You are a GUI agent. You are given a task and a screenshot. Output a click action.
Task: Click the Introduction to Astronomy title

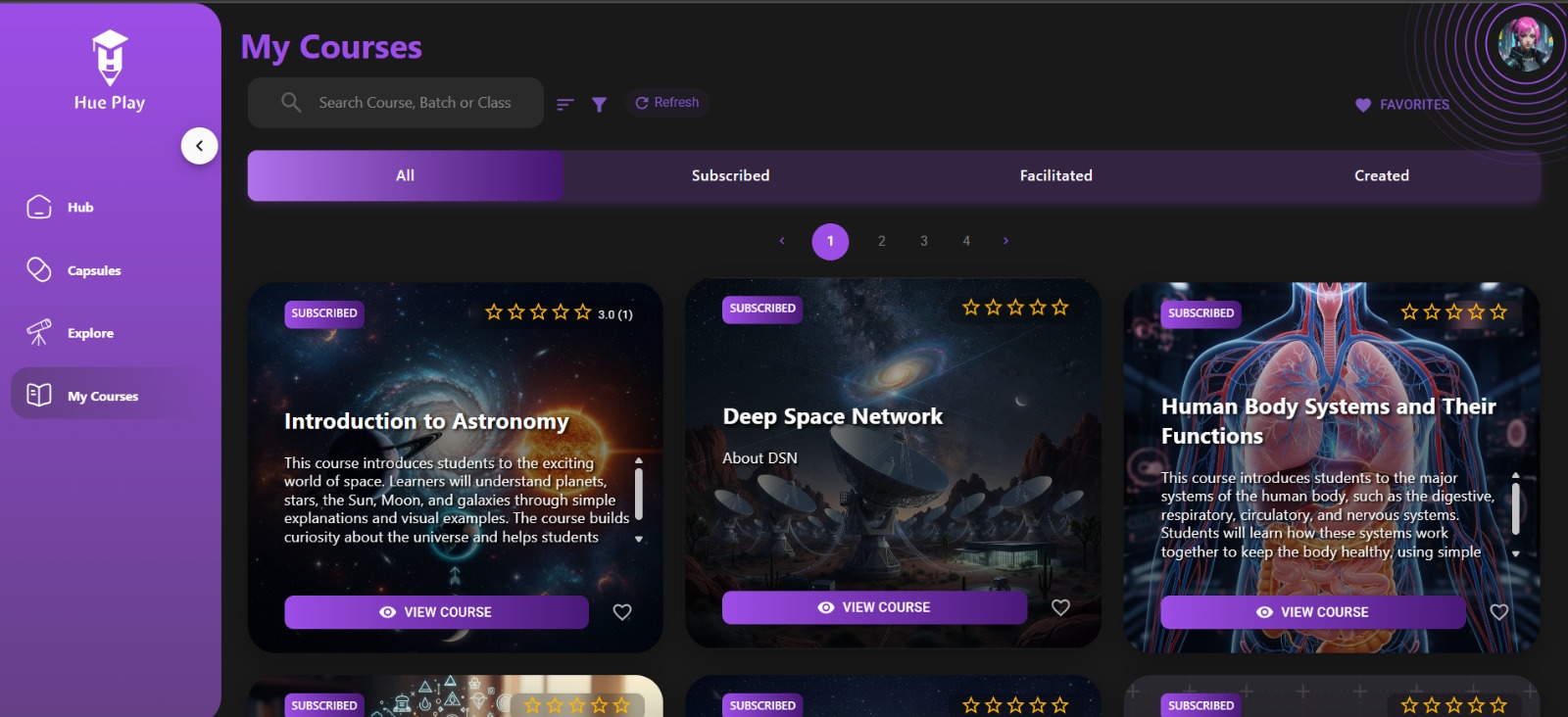pyautogui.click(x=426, y=421)
